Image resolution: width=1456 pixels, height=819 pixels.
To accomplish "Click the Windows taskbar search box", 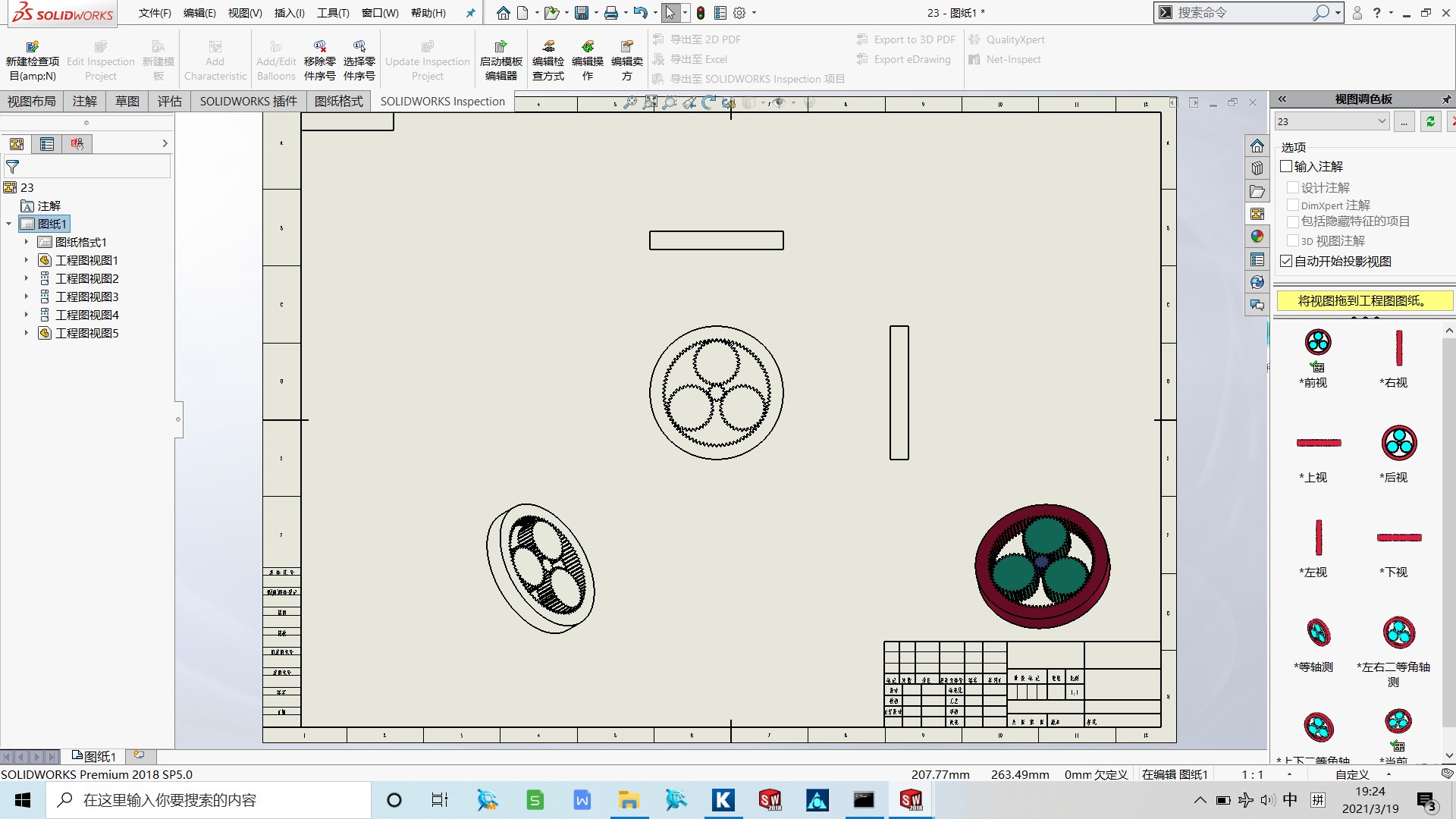I will [209, 800].
